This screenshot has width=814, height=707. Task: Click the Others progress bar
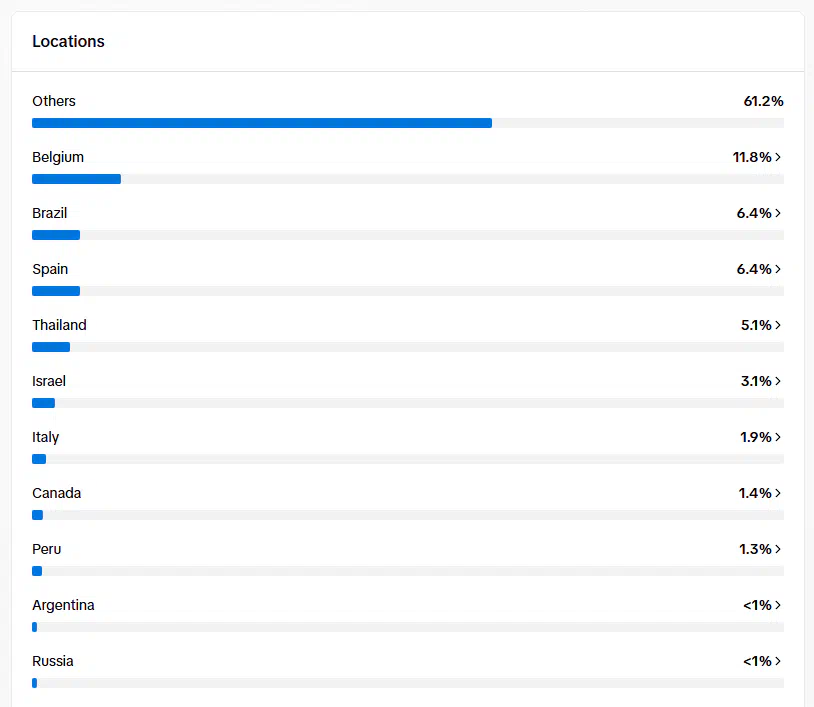click(x=407, y=123)
